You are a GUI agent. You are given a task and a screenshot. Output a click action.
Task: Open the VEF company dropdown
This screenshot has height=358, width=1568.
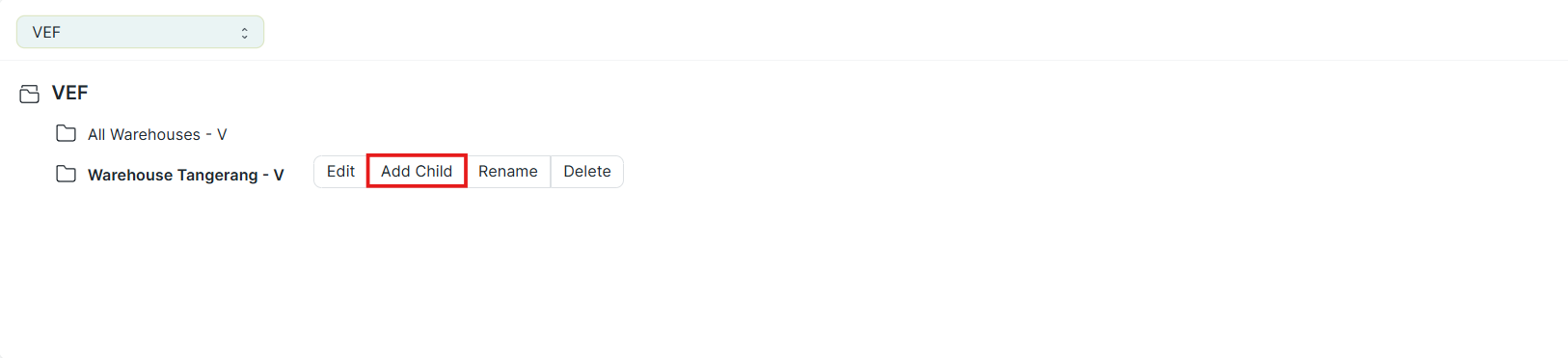[140, 32]
